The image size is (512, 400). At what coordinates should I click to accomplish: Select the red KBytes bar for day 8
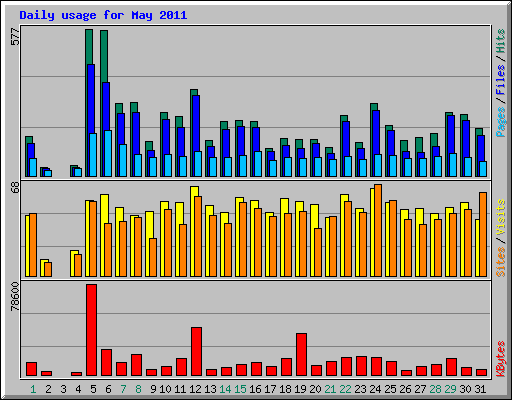click(137, 365)
